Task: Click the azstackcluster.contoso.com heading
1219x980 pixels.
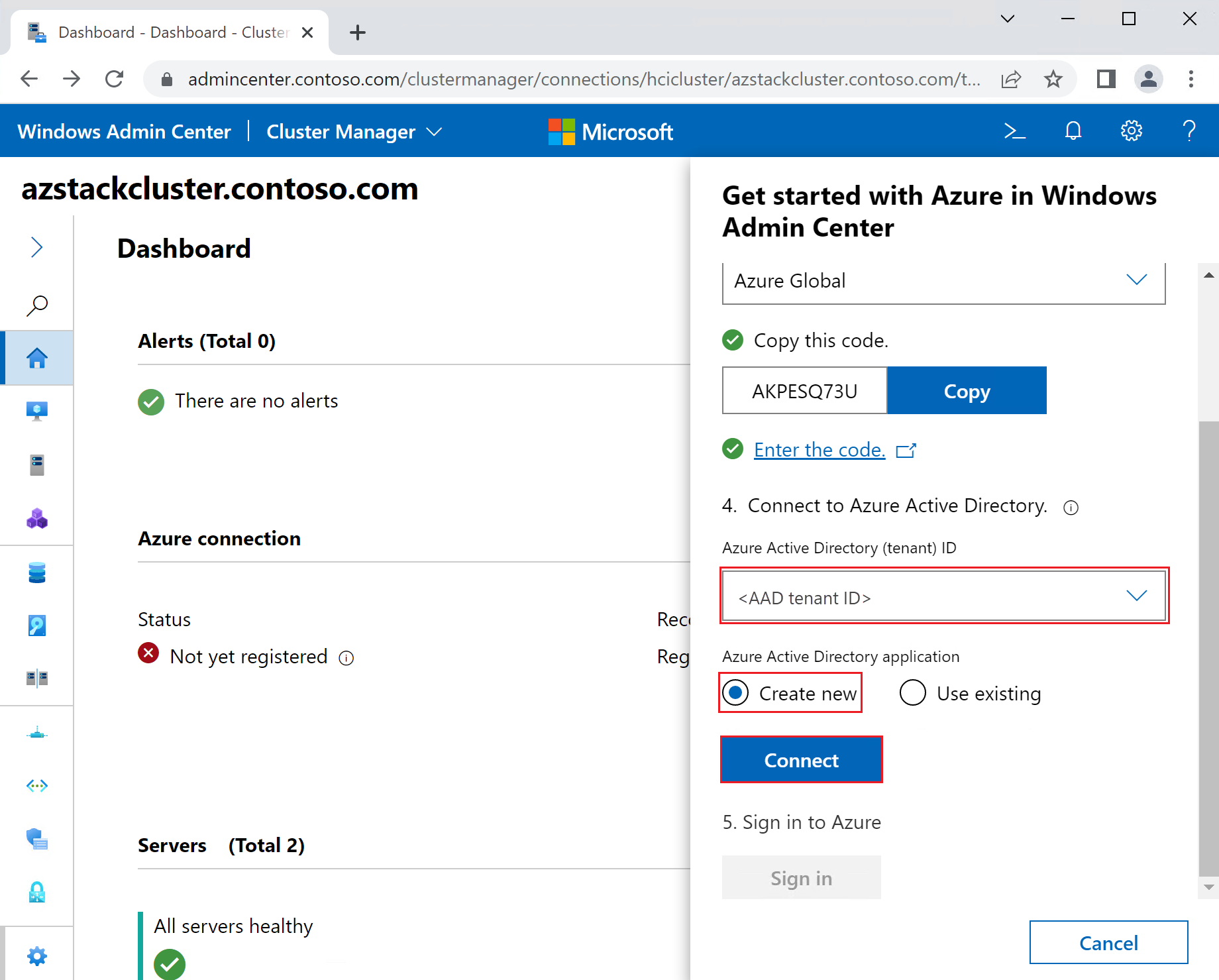Action: pos(220,190)
